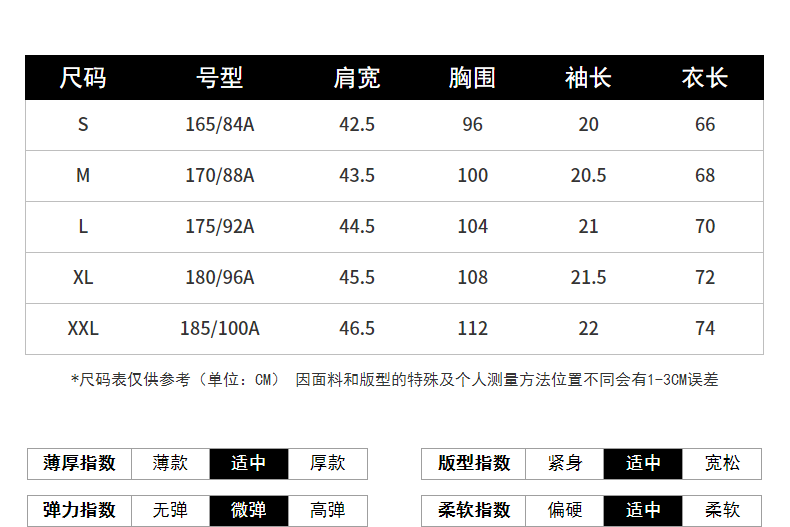This screenshot has width=790, height=527.
Task: Select the 偏硬 softness option
Action: (565, 510)
